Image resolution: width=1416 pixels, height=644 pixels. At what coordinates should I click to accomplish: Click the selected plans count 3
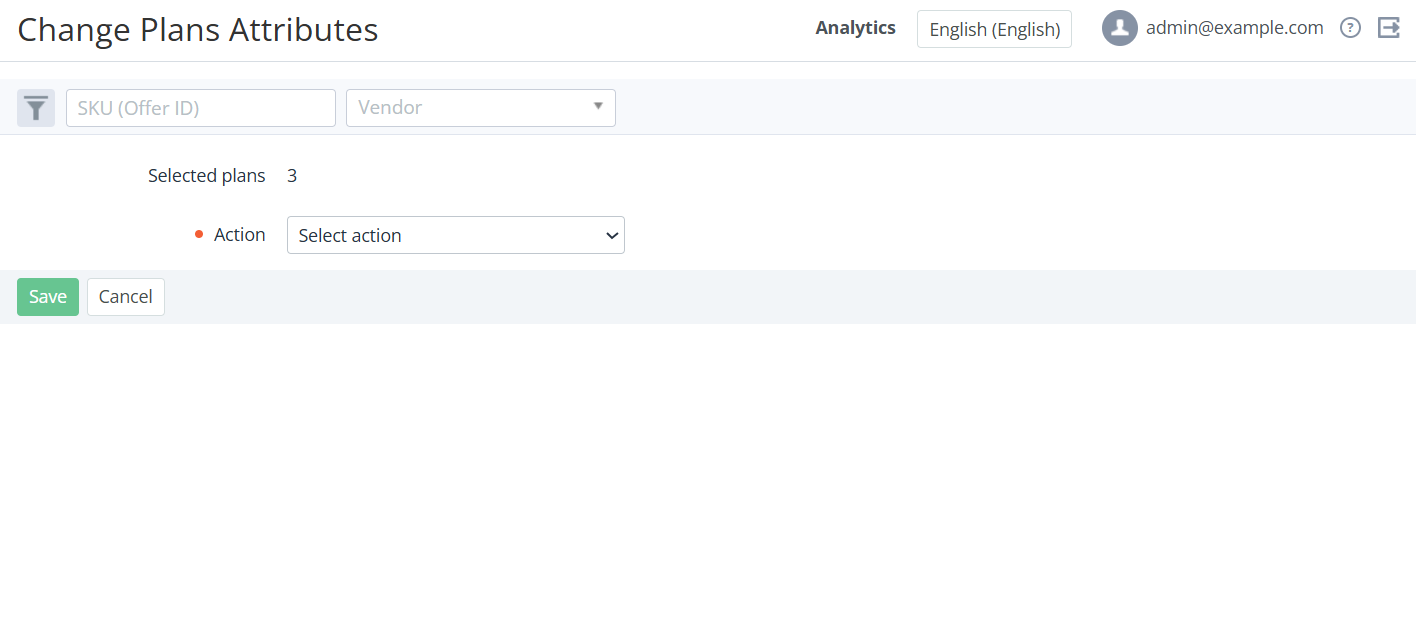[x=292, y=176]
